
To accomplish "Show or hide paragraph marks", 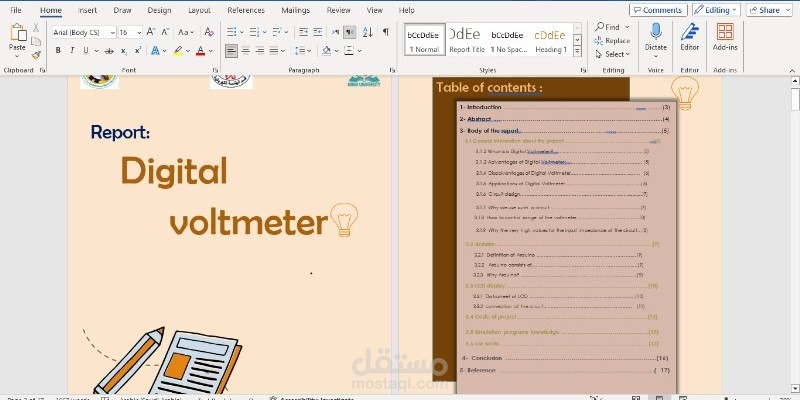I will [x=386, y=32].
